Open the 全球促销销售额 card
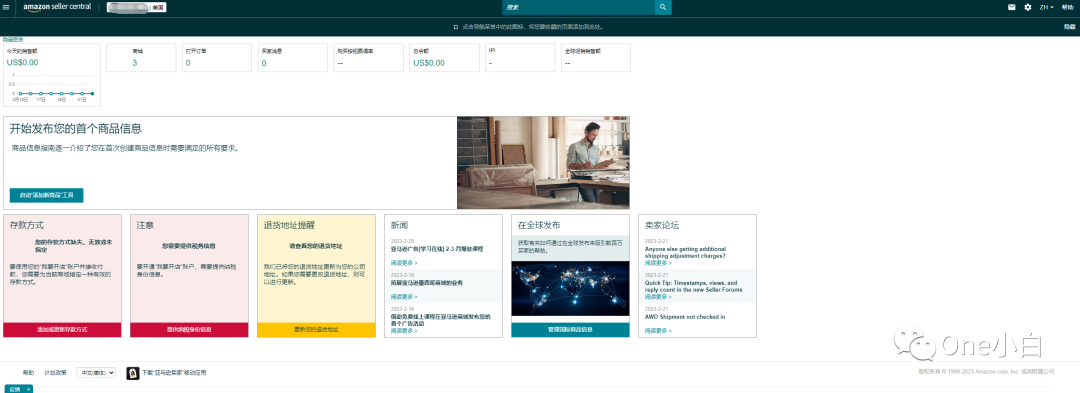 click(x=596, y=58)
